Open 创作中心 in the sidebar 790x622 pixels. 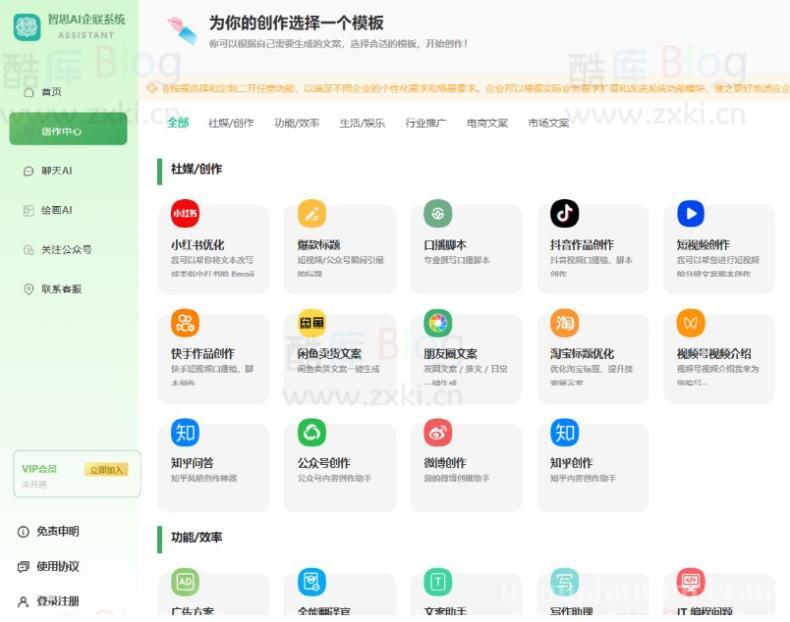point(68,131)
